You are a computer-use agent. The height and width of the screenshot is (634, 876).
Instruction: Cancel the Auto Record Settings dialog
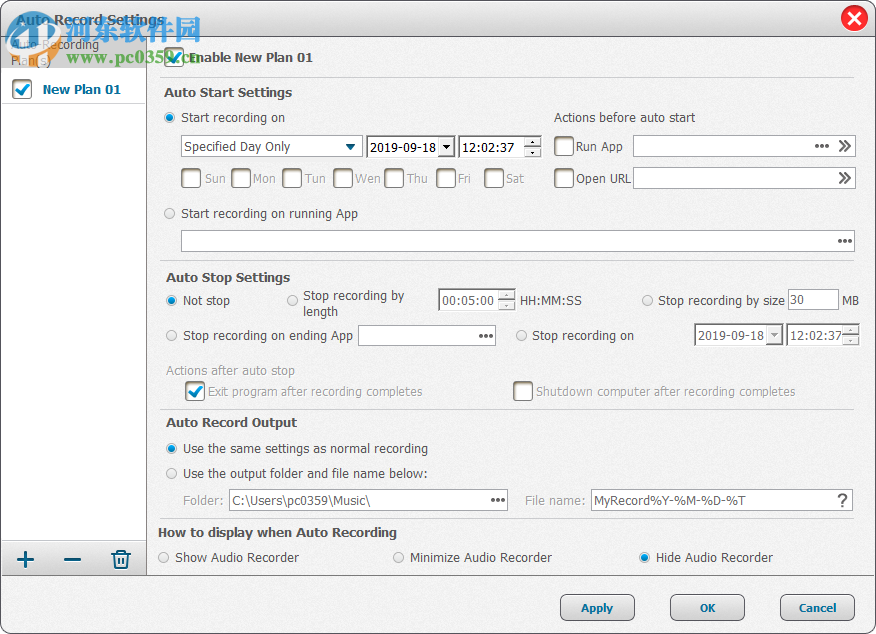click(x=817, y=607)
